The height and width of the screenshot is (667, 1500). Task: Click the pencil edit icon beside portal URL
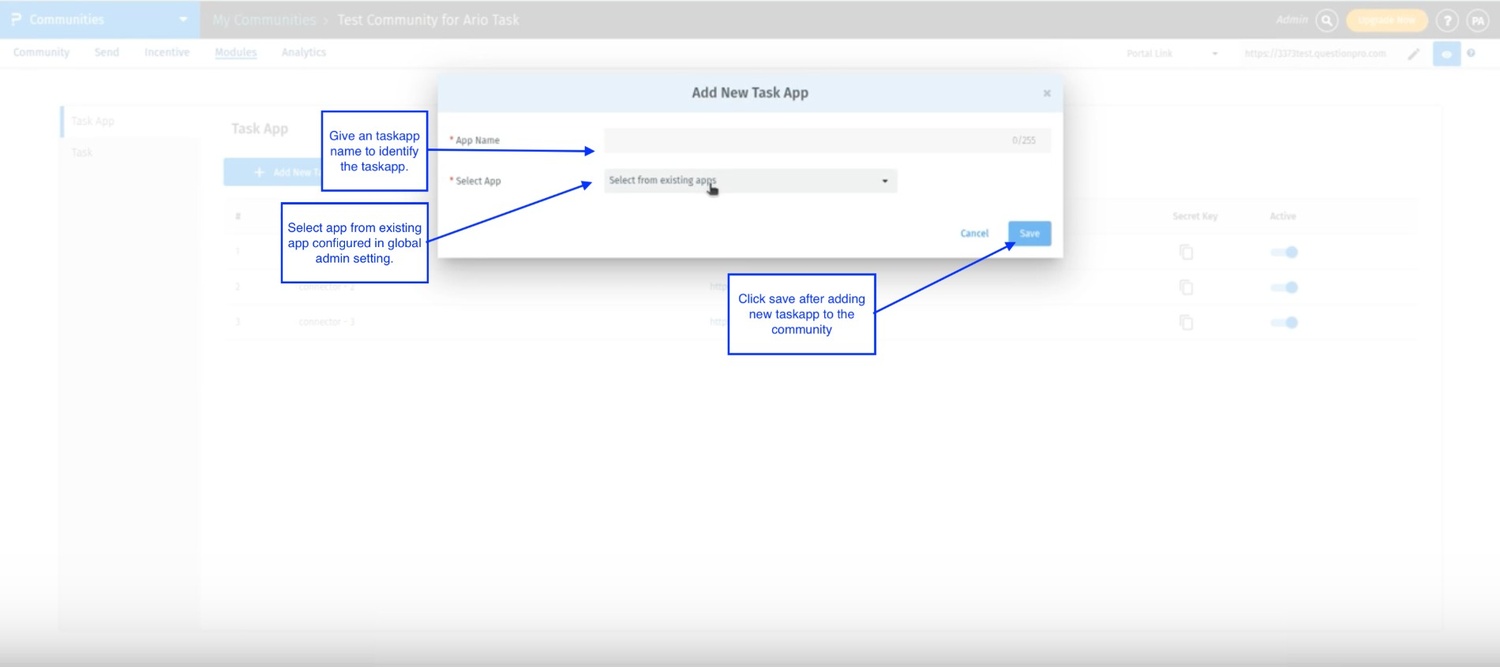pos(1413,54)
